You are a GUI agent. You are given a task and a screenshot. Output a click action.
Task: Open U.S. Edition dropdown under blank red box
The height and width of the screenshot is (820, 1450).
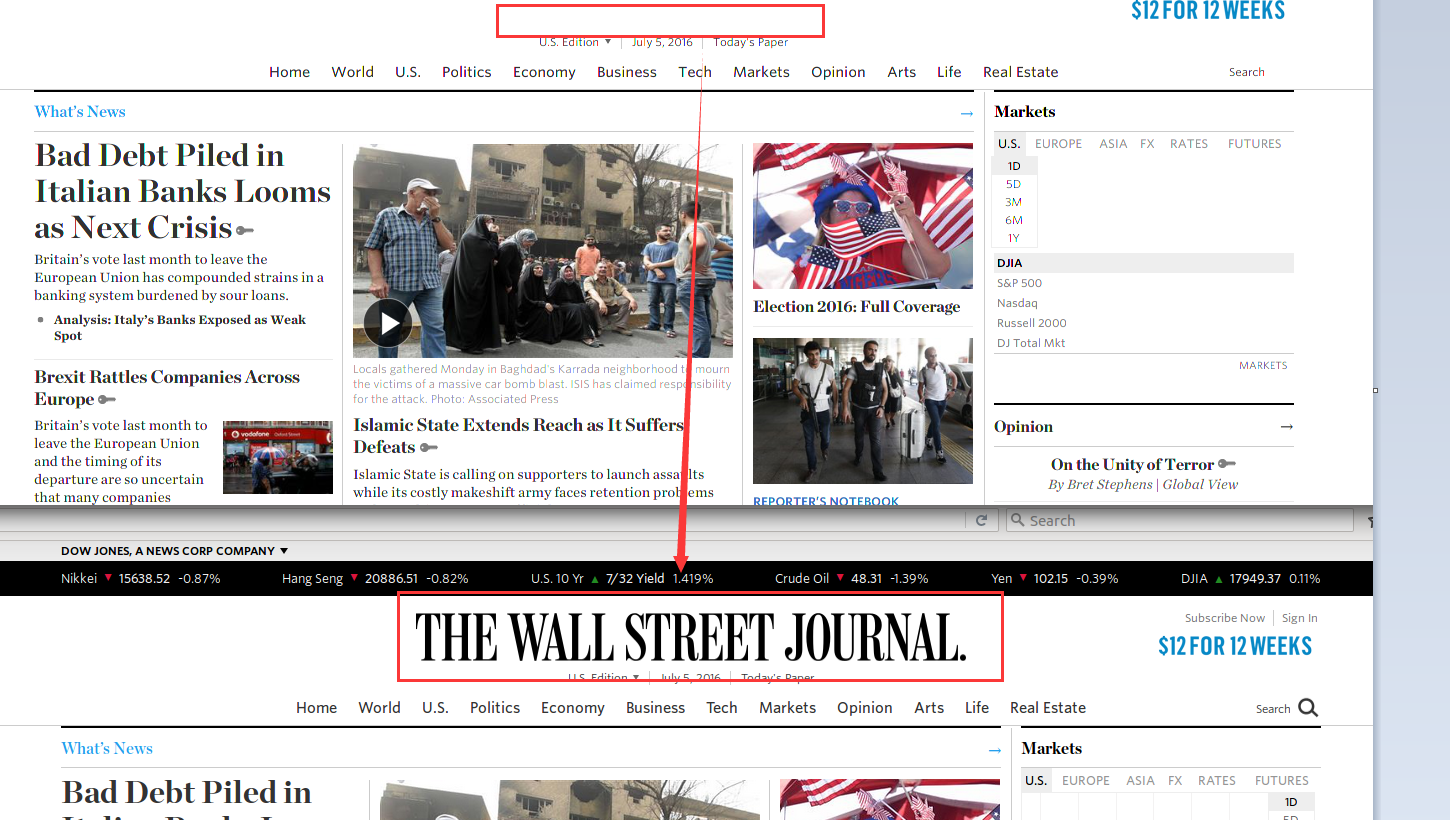575,42
